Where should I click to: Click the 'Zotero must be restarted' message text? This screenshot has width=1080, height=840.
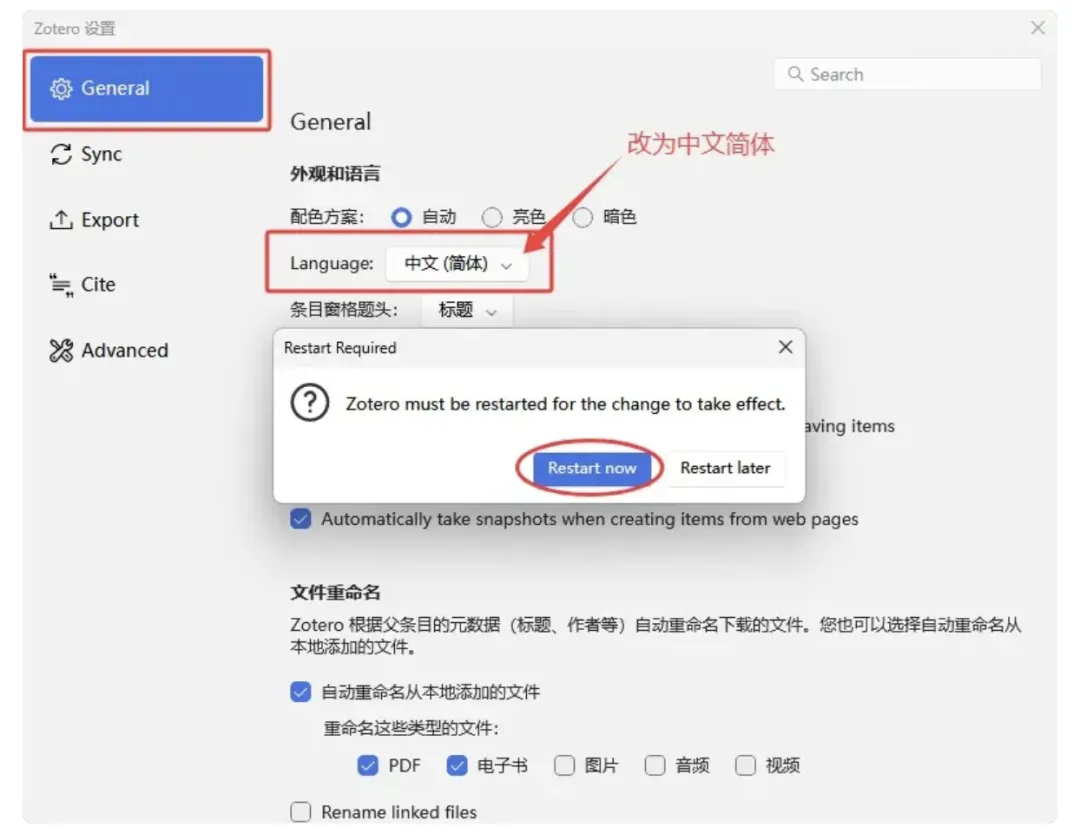point(565,404)
